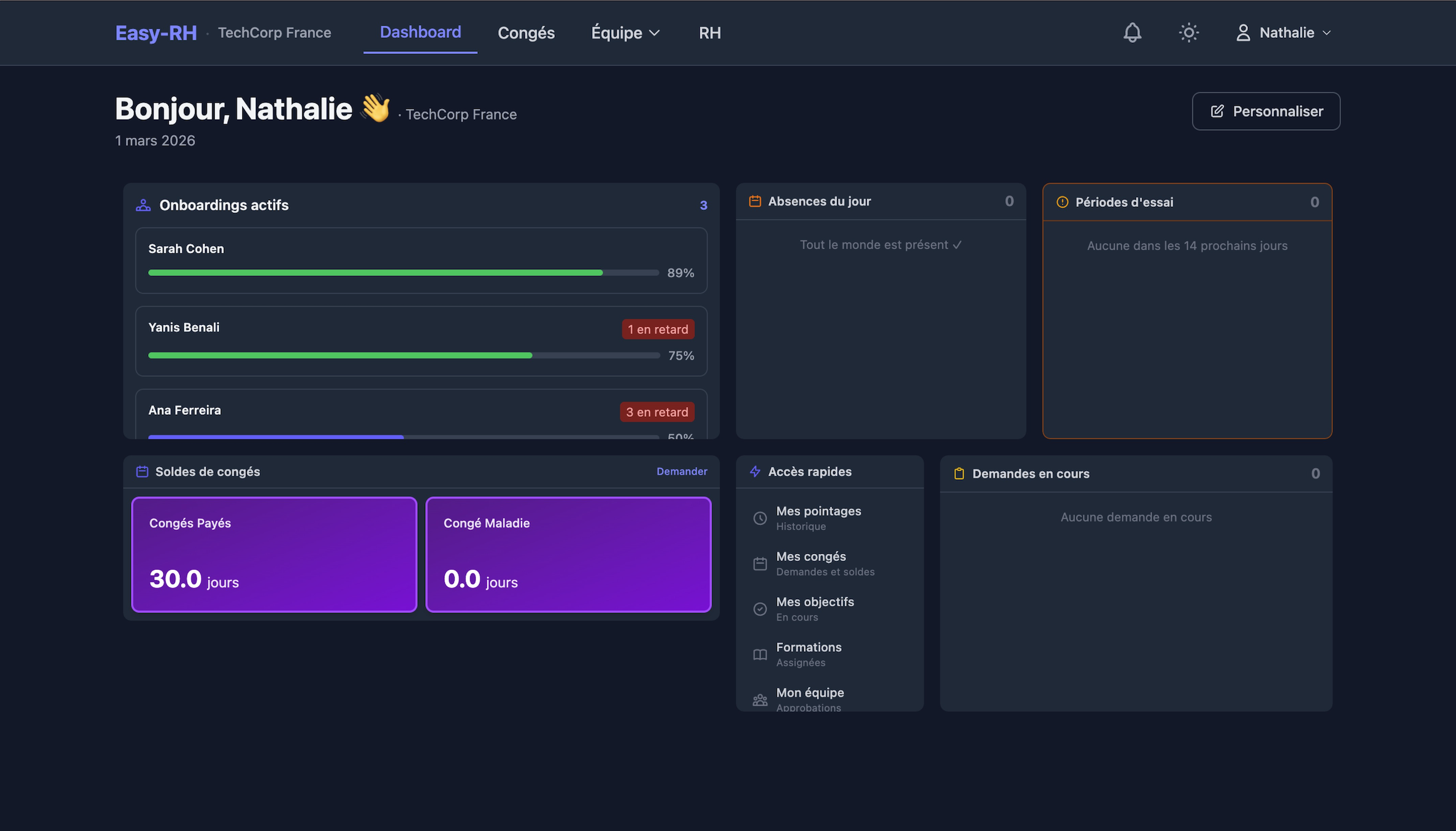This screenshot has width=1456, height=831.
Task: Select the Congés Payés balance card
Action: (x=274, y=554)
